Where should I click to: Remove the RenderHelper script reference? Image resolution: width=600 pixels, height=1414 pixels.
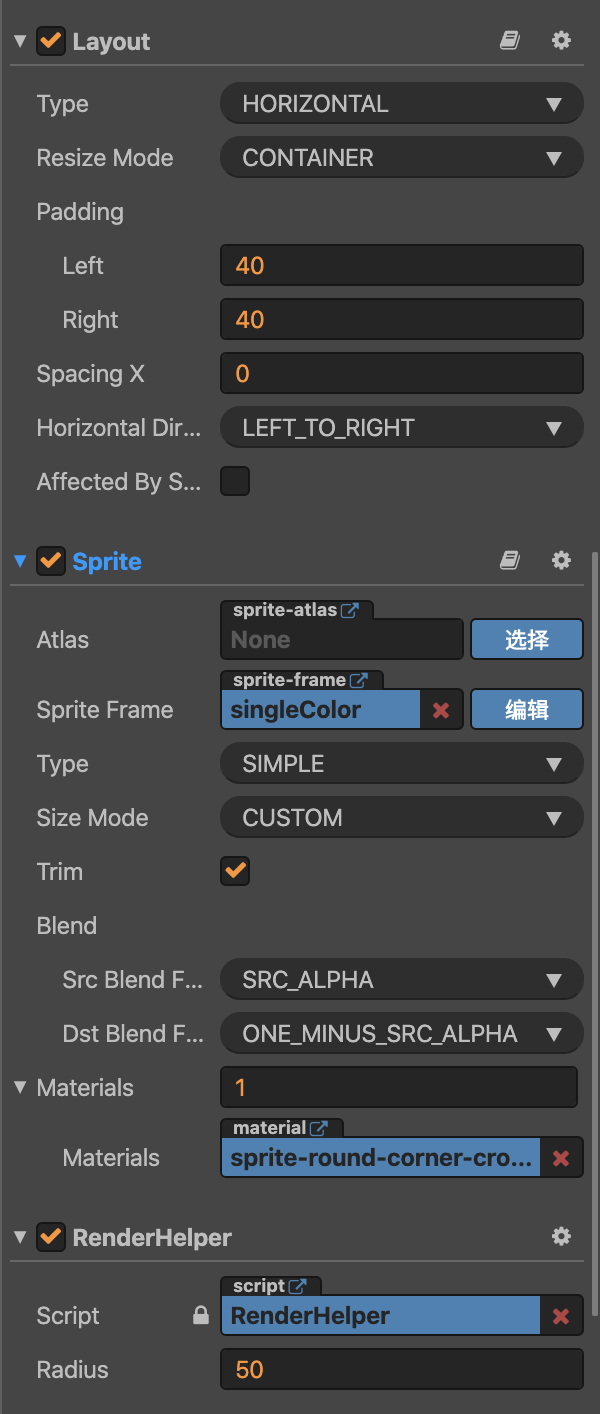pyautogui.click(x=561, y=1316)
